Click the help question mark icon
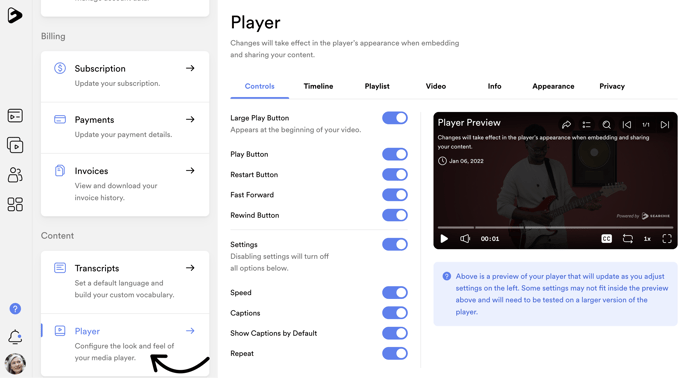This screenshot has width=688, height=390. [15, 309]
